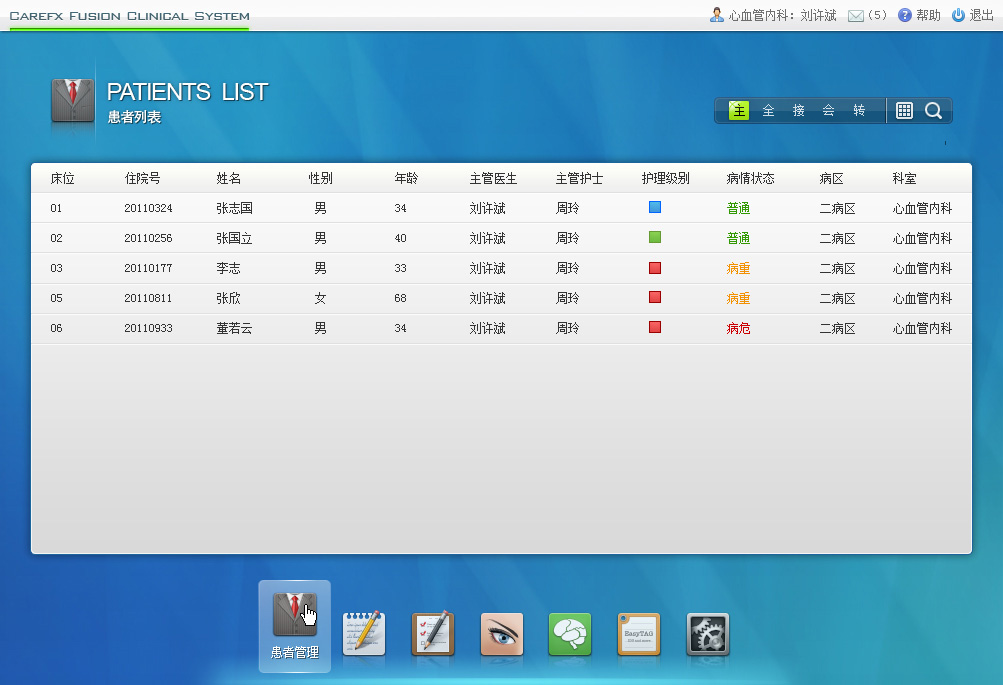Click bed number 03
The height and width of the screenshot is (685, 1003).
click(x=56, y=269)
